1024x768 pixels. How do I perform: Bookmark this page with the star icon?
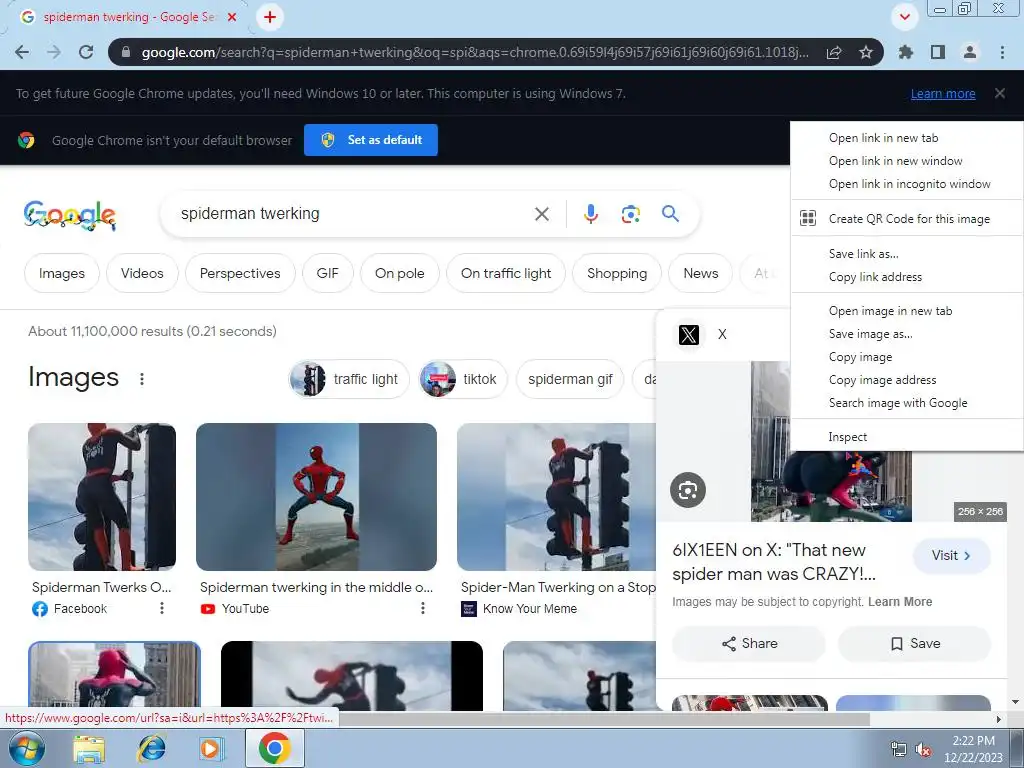point(866,52)
